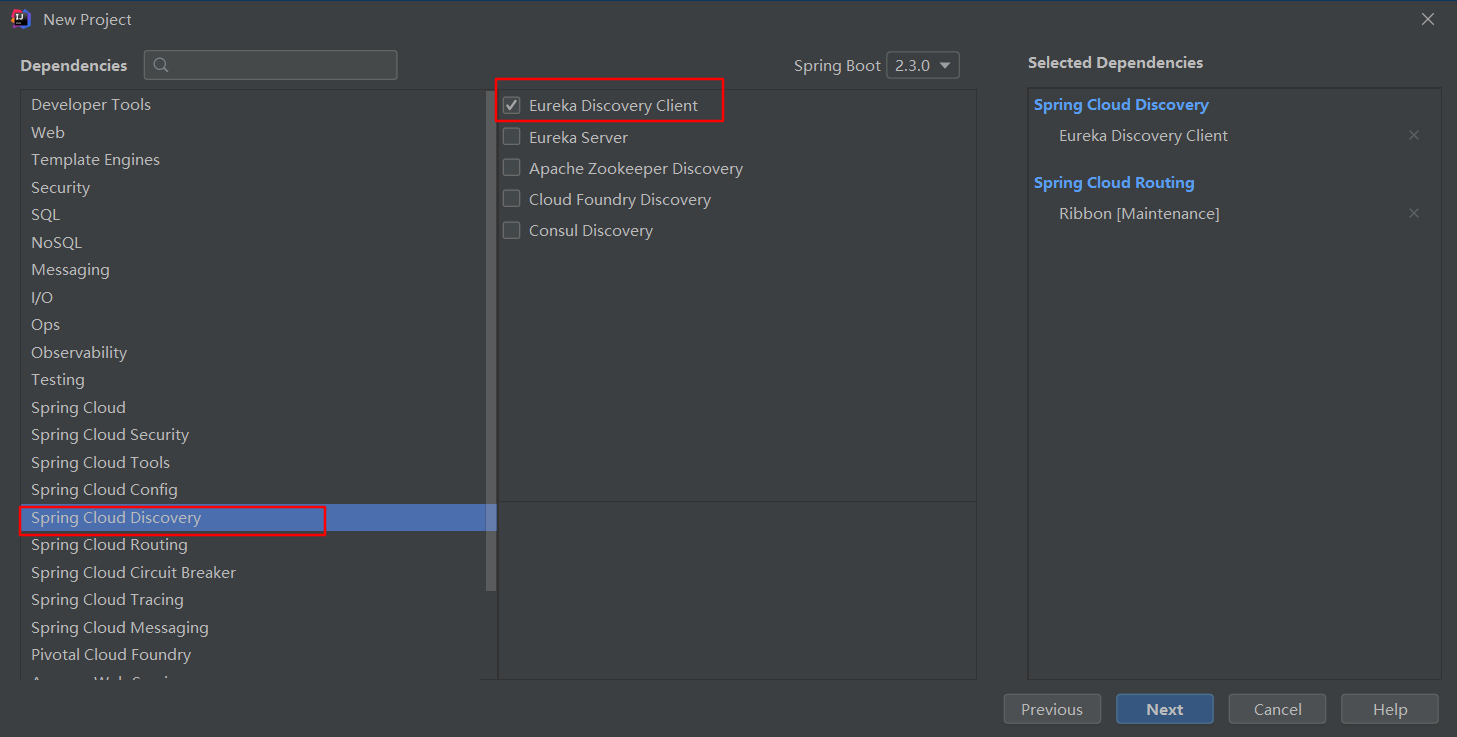1457x737 pixels.
Task: Focus the dependencies search field
Action: point(271,65)
